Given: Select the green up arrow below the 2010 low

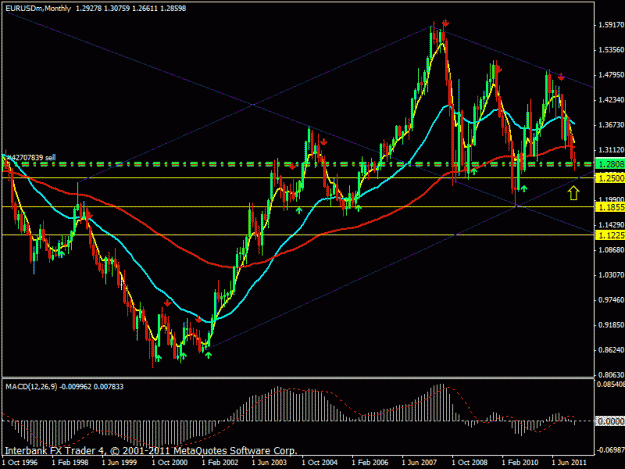Looking at the screenshot, I should tap(524, 188).
